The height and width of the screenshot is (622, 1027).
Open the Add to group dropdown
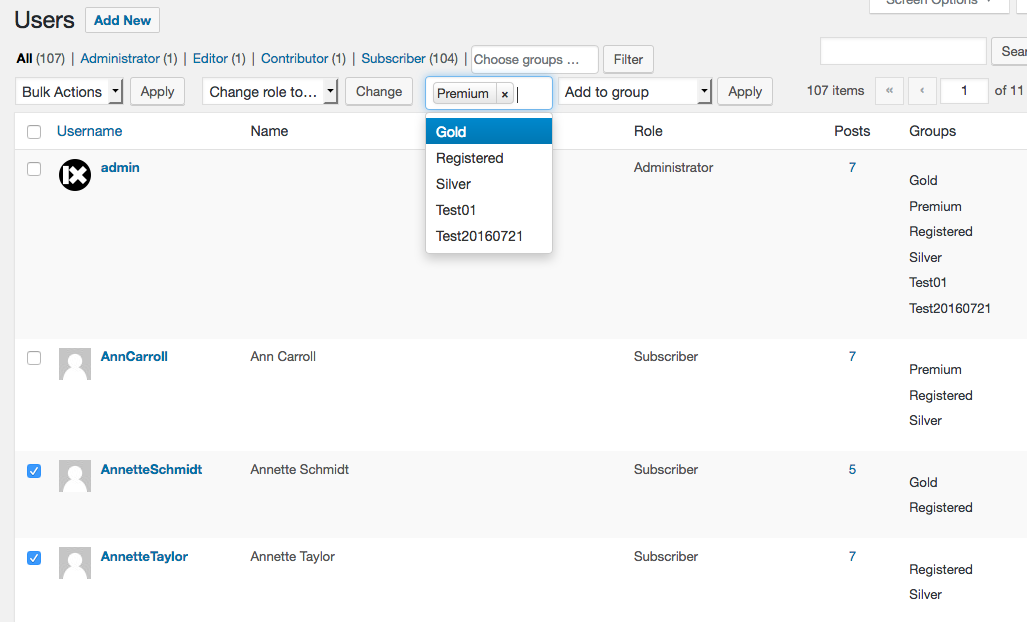635,92
